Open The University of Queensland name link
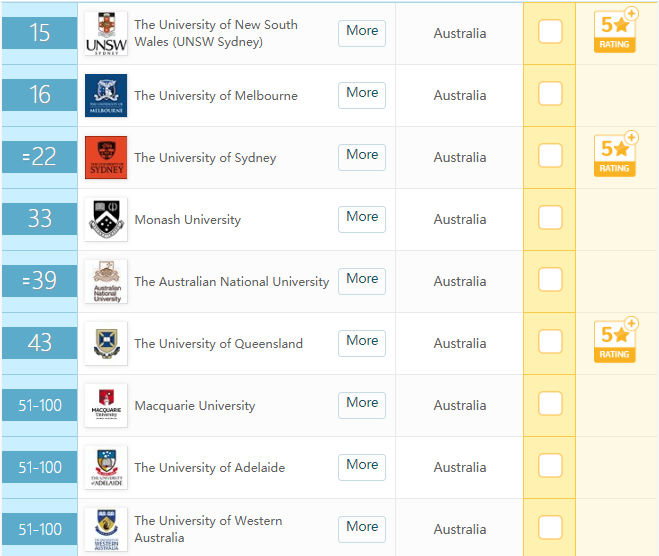Image resolution: width=659 pixels, height=556 pixels. 218,344
